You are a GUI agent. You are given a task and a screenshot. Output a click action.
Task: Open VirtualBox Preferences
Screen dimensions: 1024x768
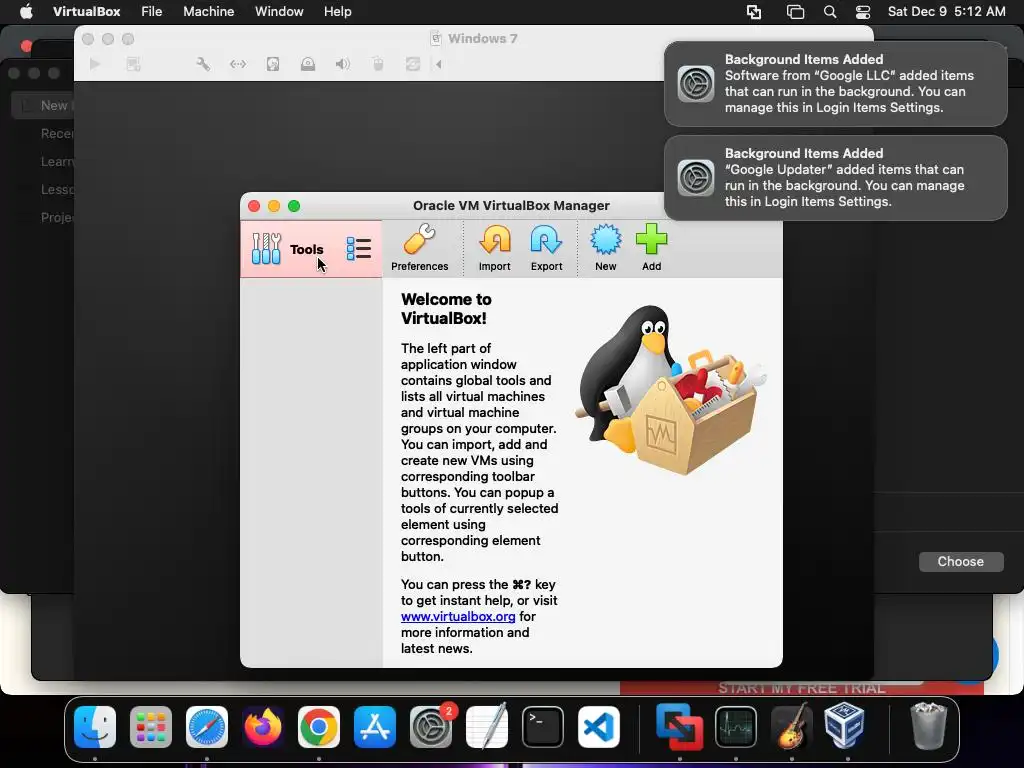point(419,248)
